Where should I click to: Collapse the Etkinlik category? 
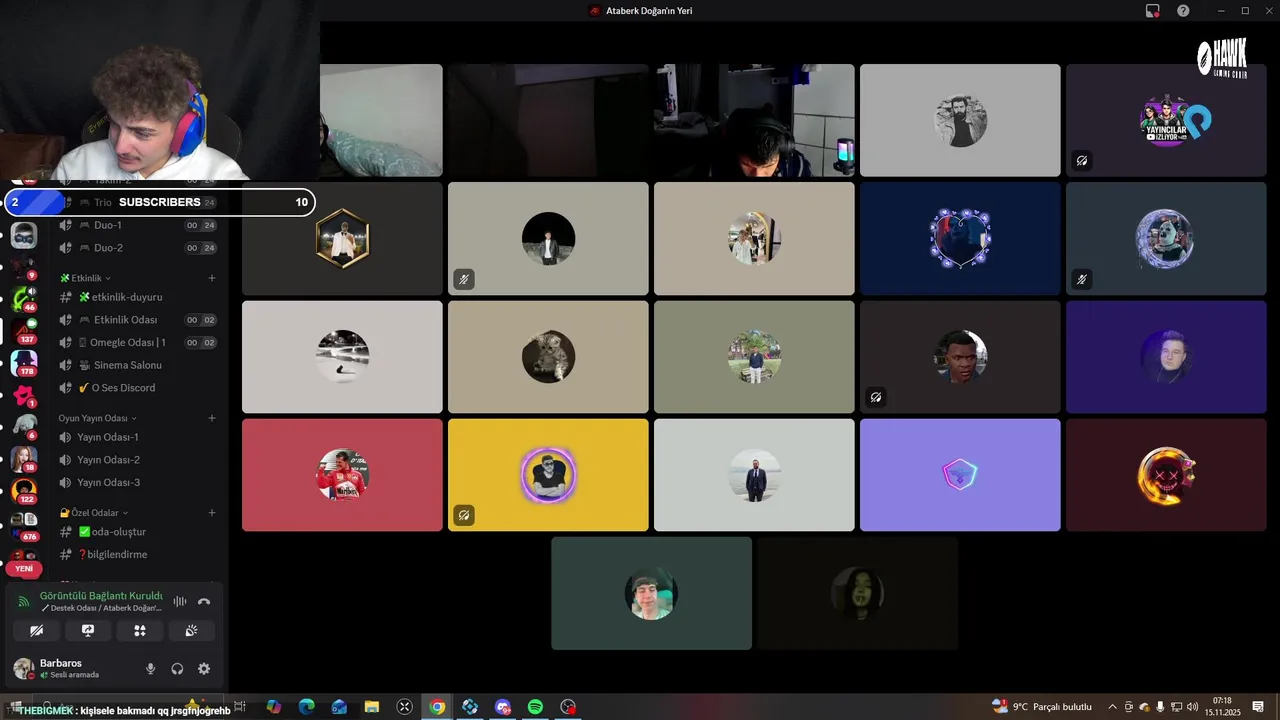pos(85,278)
